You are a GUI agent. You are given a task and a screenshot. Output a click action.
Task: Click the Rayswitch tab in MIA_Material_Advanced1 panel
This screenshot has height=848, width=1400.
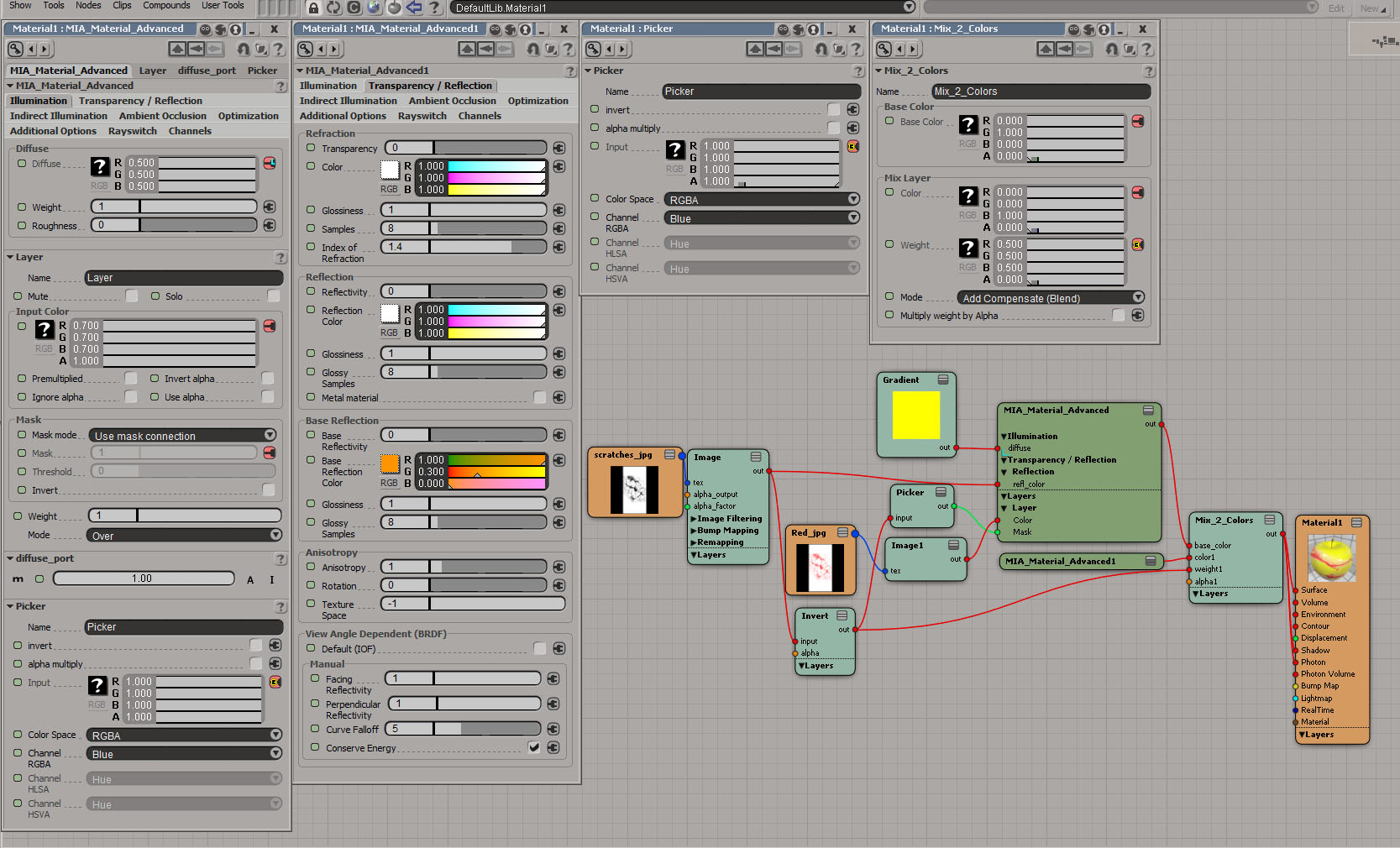tap(422, 116)
